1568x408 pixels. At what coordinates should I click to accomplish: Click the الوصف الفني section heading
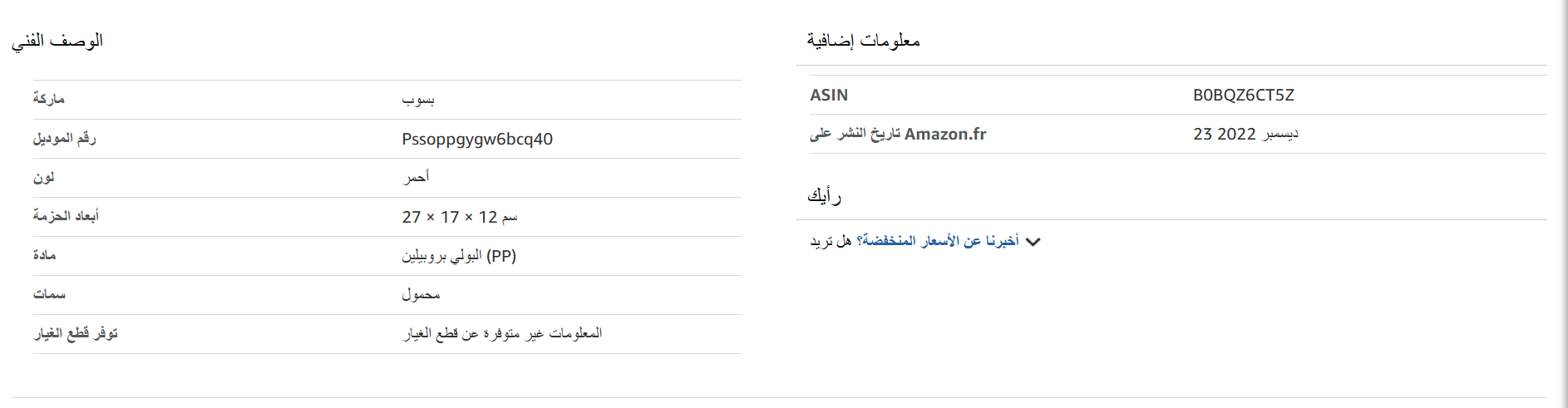tap(57, 40)
